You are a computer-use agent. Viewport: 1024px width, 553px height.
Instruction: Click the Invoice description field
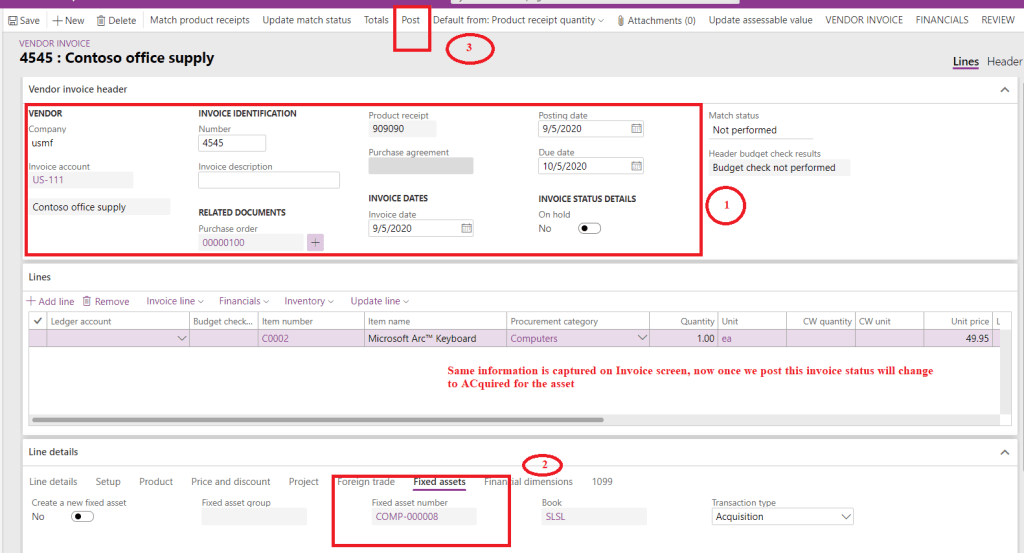(269, 181)
